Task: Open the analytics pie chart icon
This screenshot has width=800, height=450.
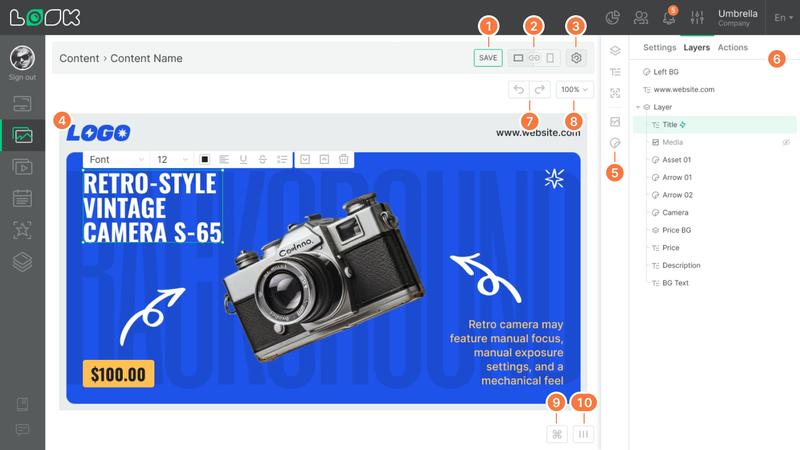Action: [x=612, y=17]
